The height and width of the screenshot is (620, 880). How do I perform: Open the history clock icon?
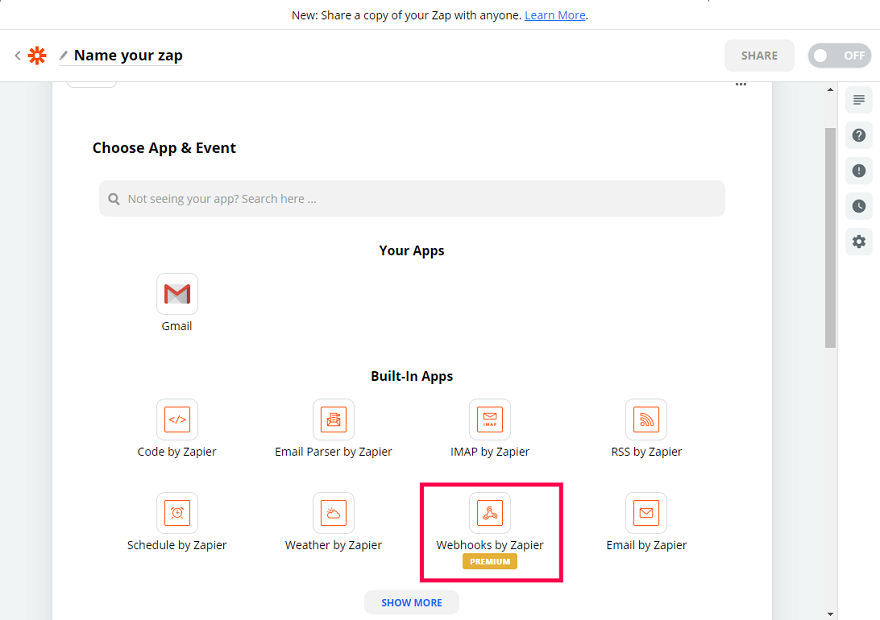point(859,206)
